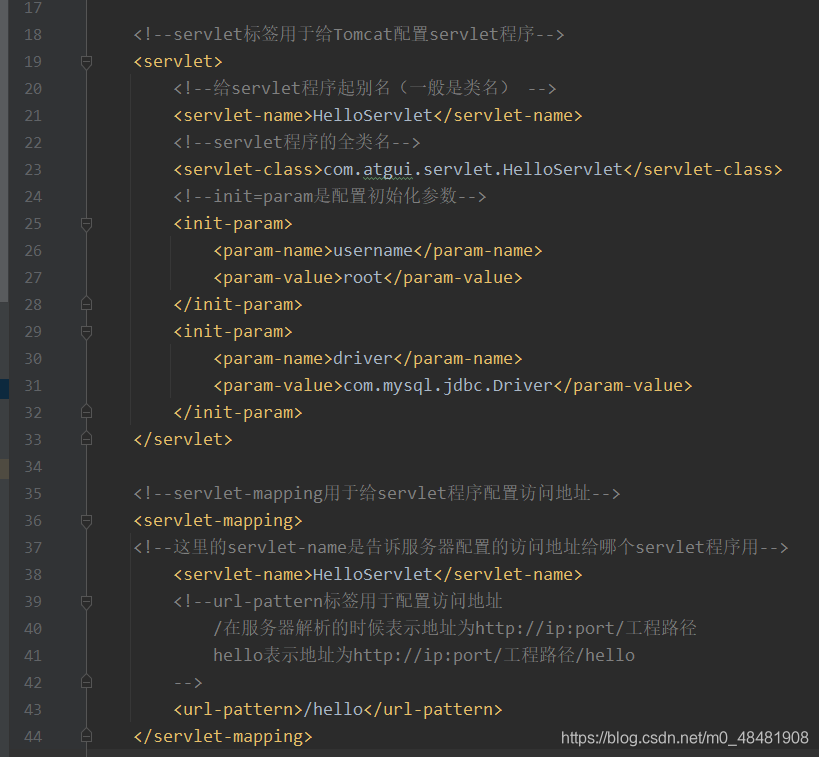Collapse first init-param fold on line 25
This screenshot has width=819, height=757.
pos(87,224)
